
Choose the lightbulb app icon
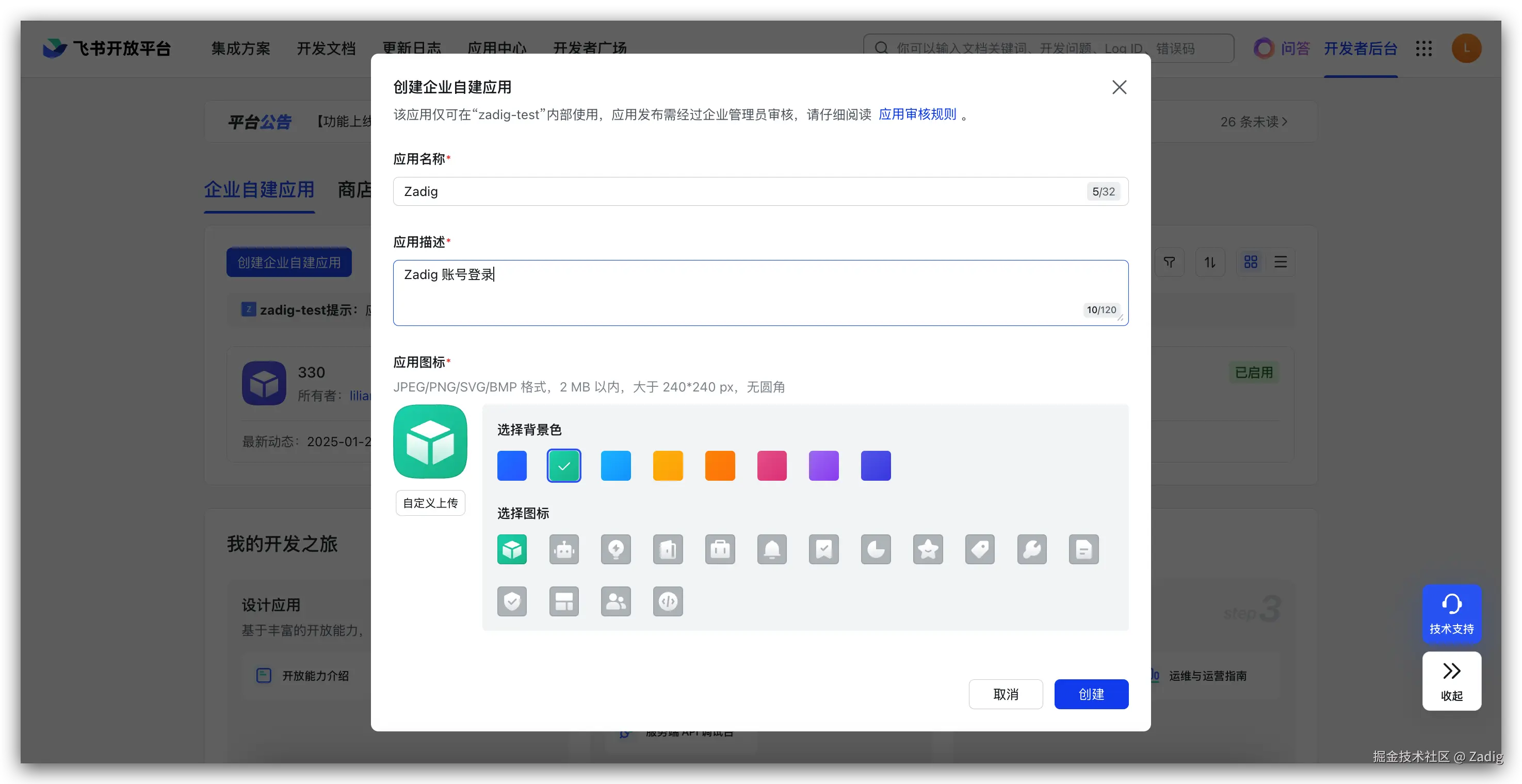(616, 549)
